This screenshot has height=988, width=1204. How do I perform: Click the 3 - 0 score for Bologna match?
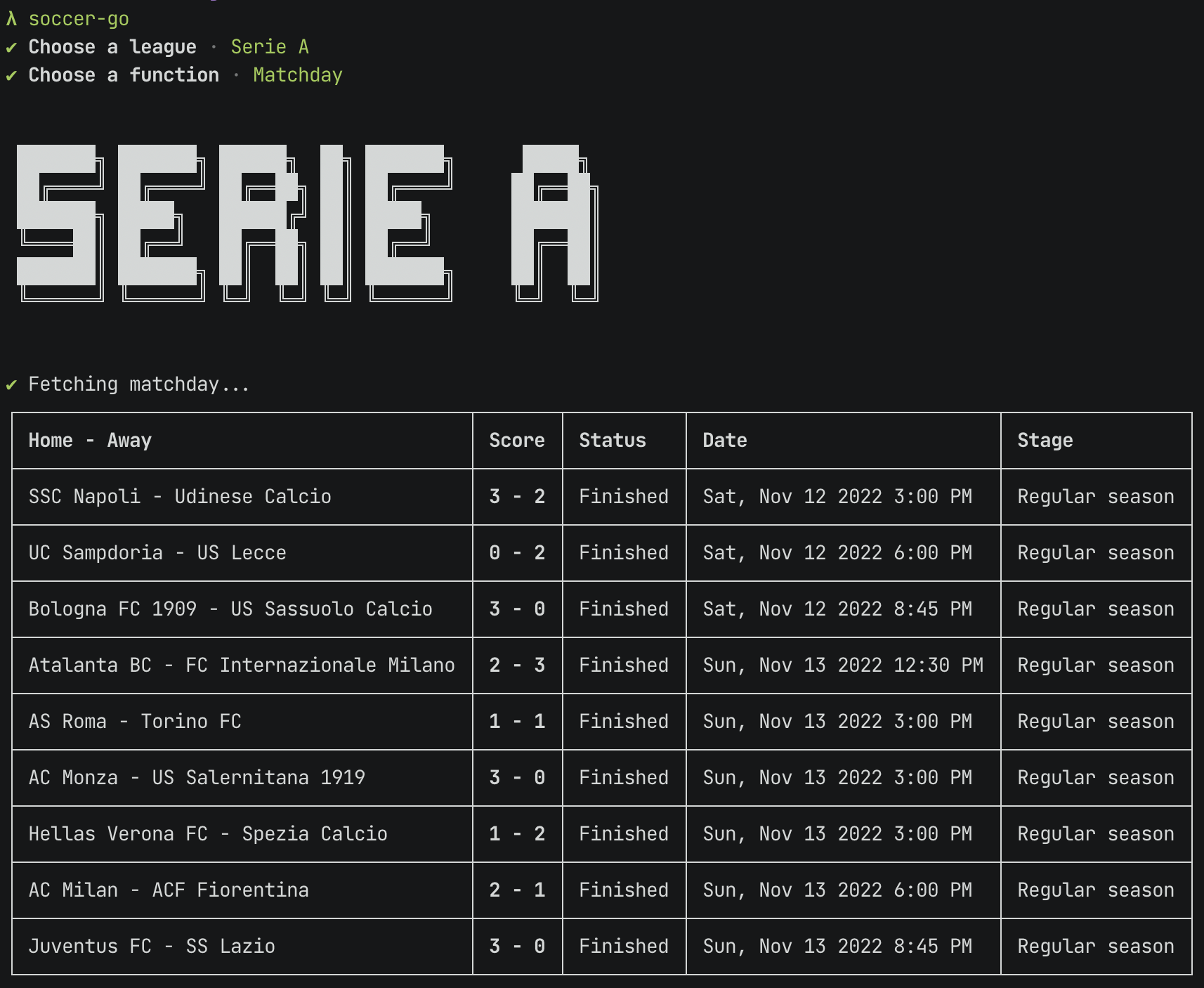click(x=517, y=609)
